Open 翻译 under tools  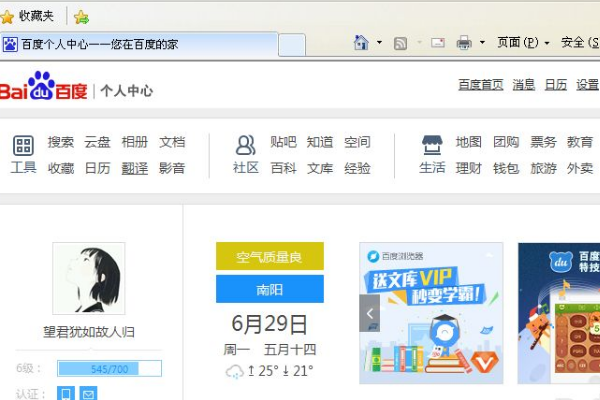coord(134,168)
